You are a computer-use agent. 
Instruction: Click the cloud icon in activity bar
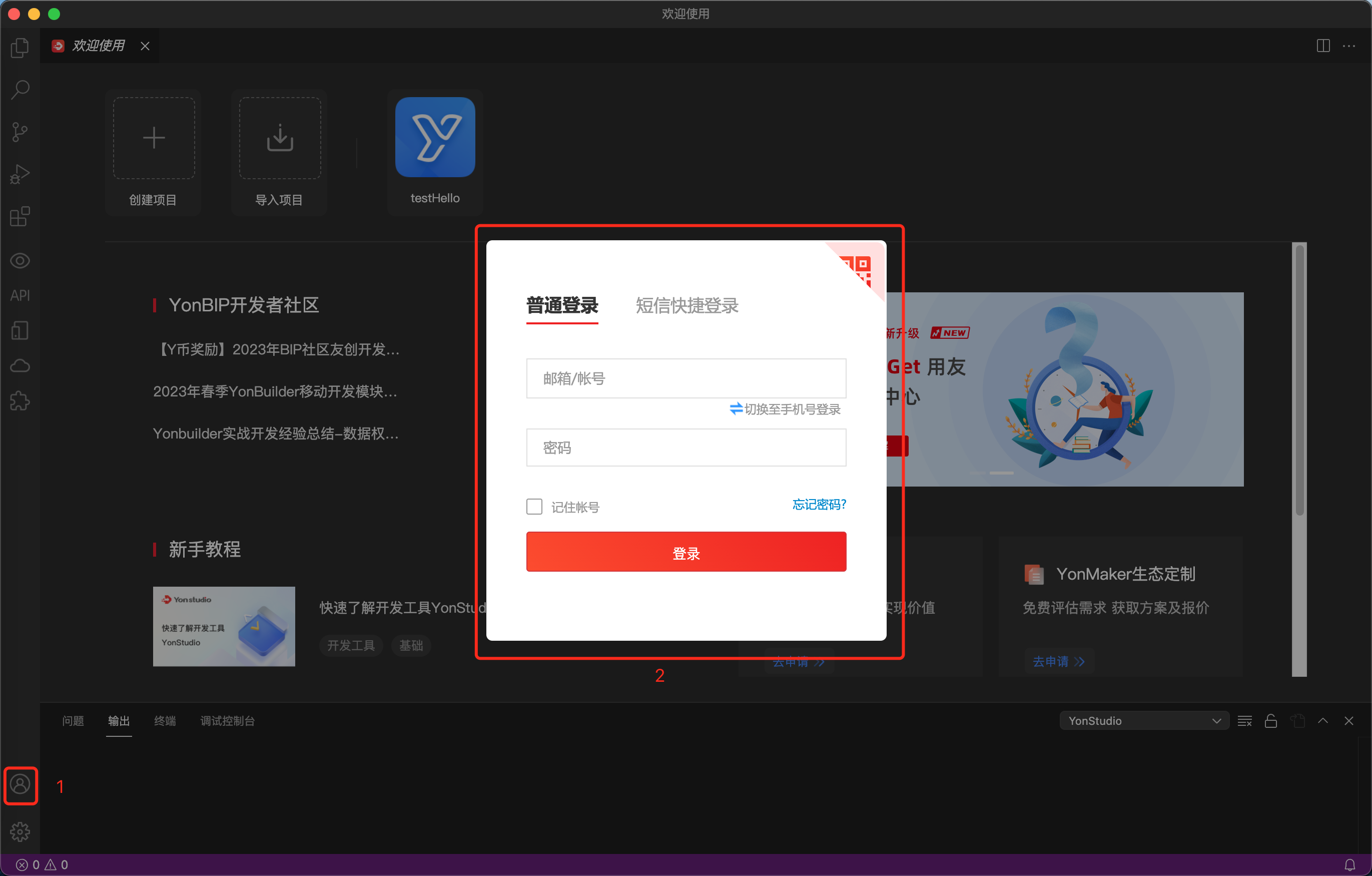(20, 365)
